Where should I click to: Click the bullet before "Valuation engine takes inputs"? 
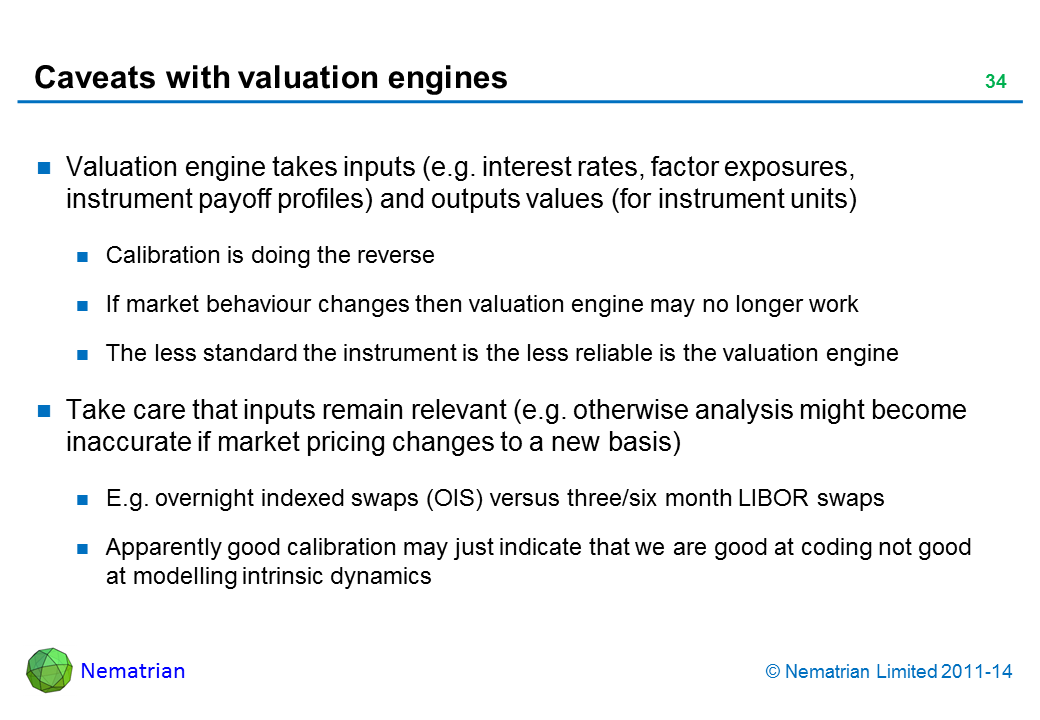point(45,167)
